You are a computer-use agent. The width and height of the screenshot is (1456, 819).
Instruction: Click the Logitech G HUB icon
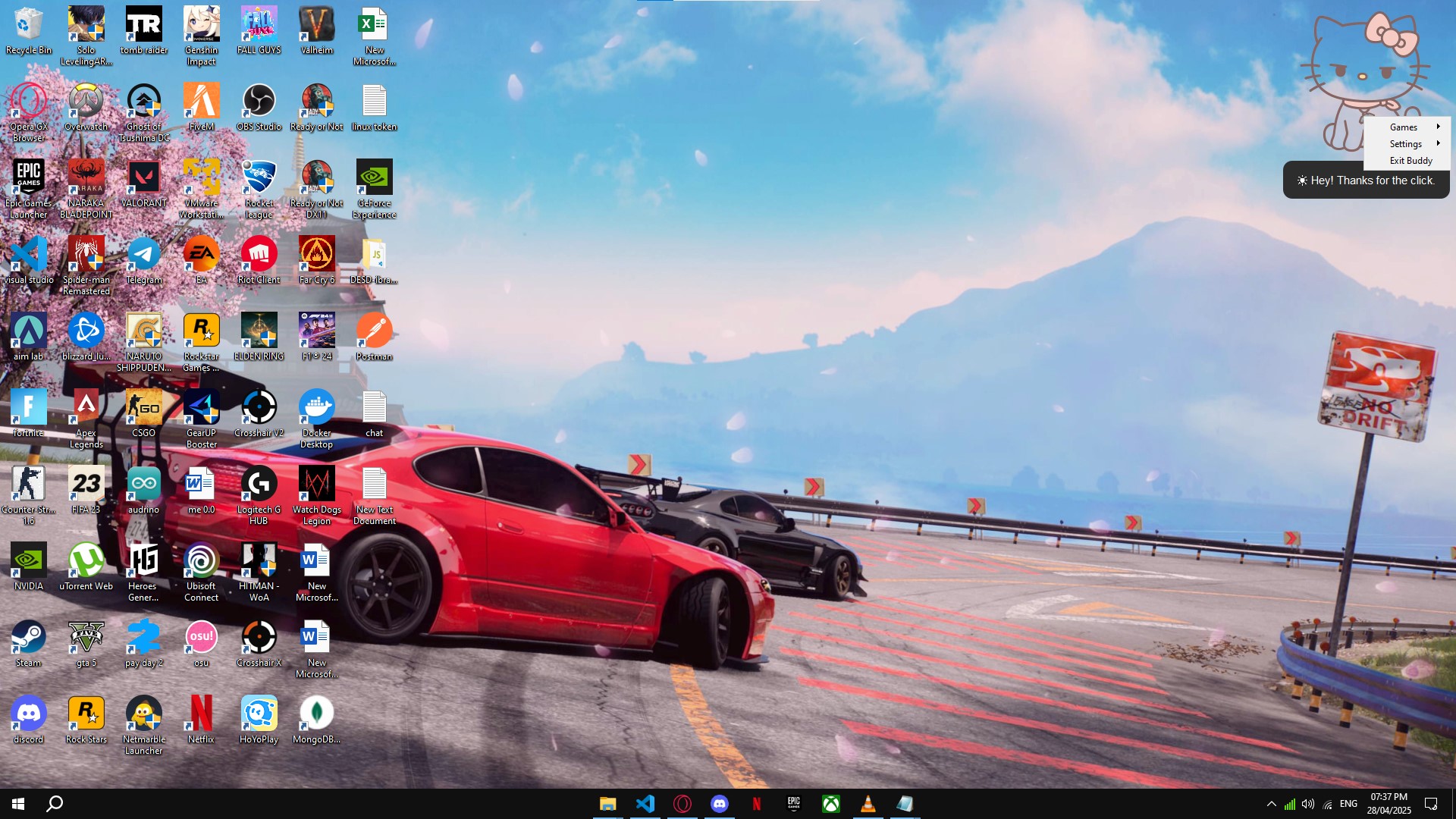pyautogui.click(x=259, y=496)
